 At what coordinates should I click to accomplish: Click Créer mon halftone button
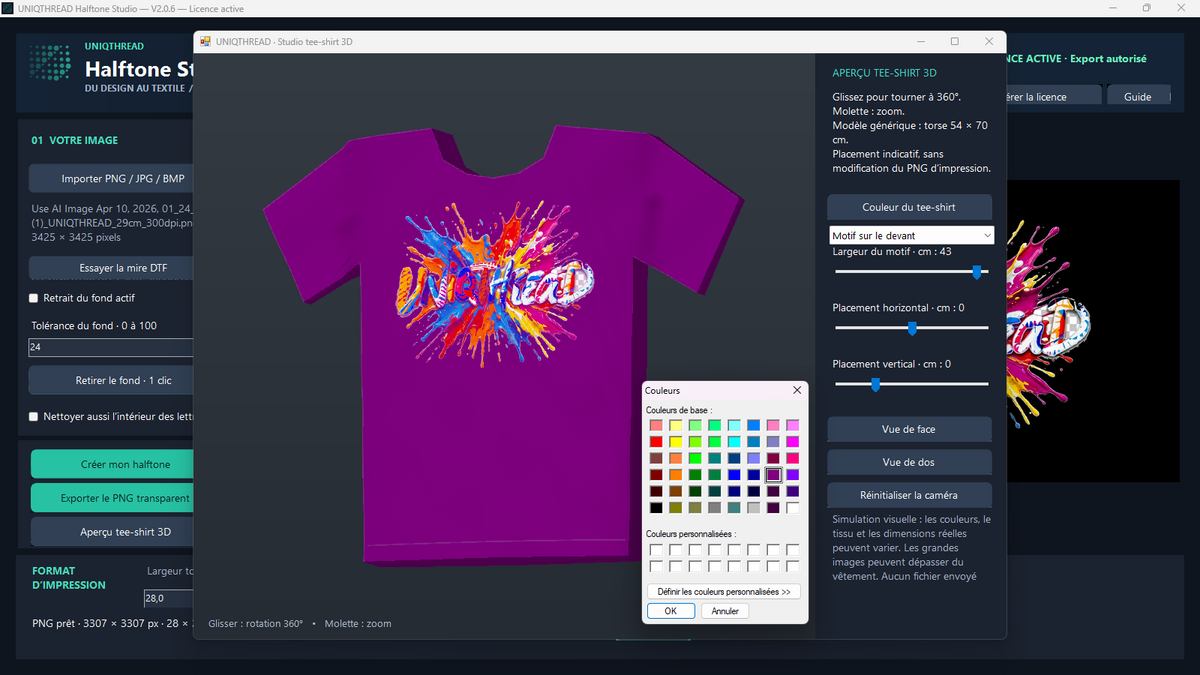point(111,464)
